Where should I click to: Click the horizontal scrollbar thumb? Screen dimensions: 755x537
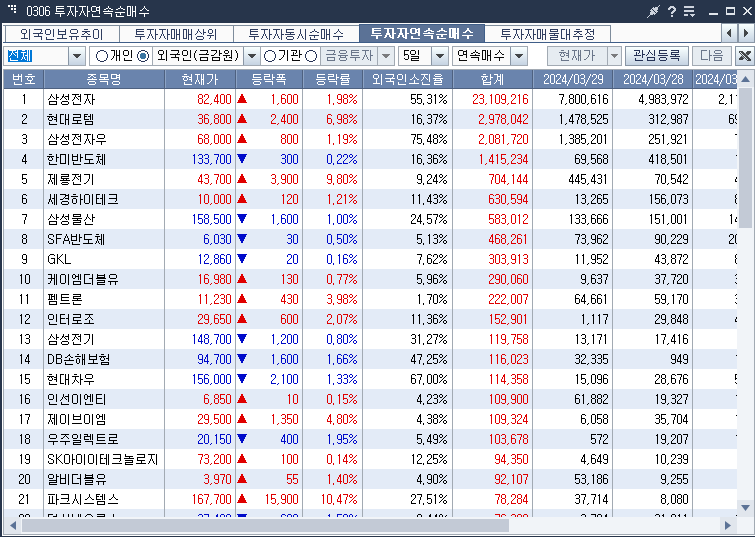265,525
